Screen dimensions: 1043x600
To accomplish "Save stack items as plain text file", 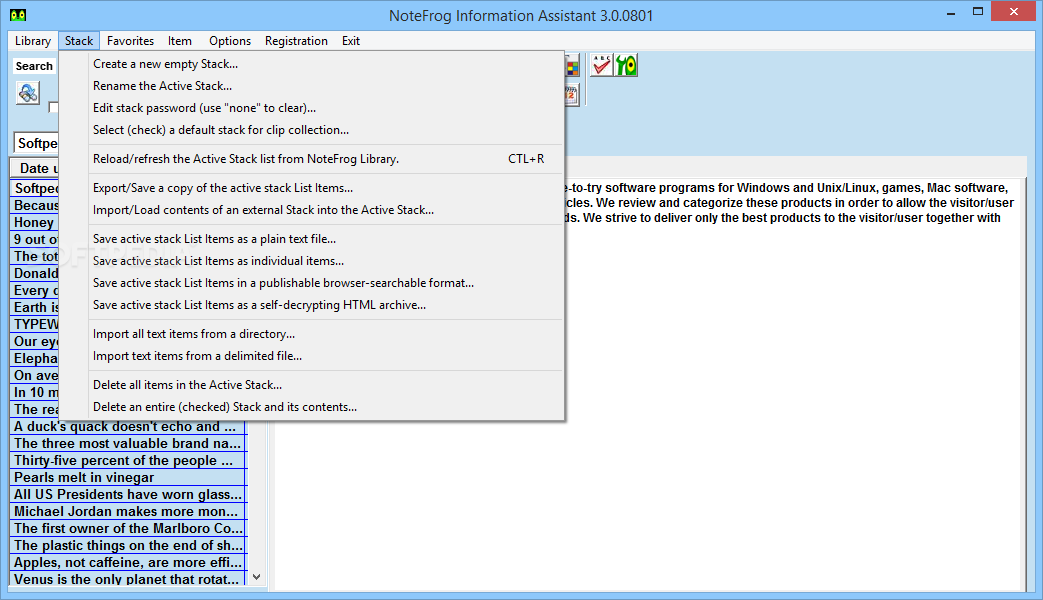I will click(x=311, y=239).
